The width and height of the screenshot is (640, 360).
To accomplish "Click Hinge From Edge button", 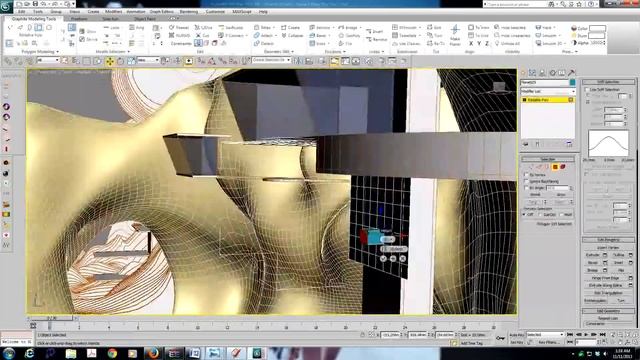I will coord(605,278).
